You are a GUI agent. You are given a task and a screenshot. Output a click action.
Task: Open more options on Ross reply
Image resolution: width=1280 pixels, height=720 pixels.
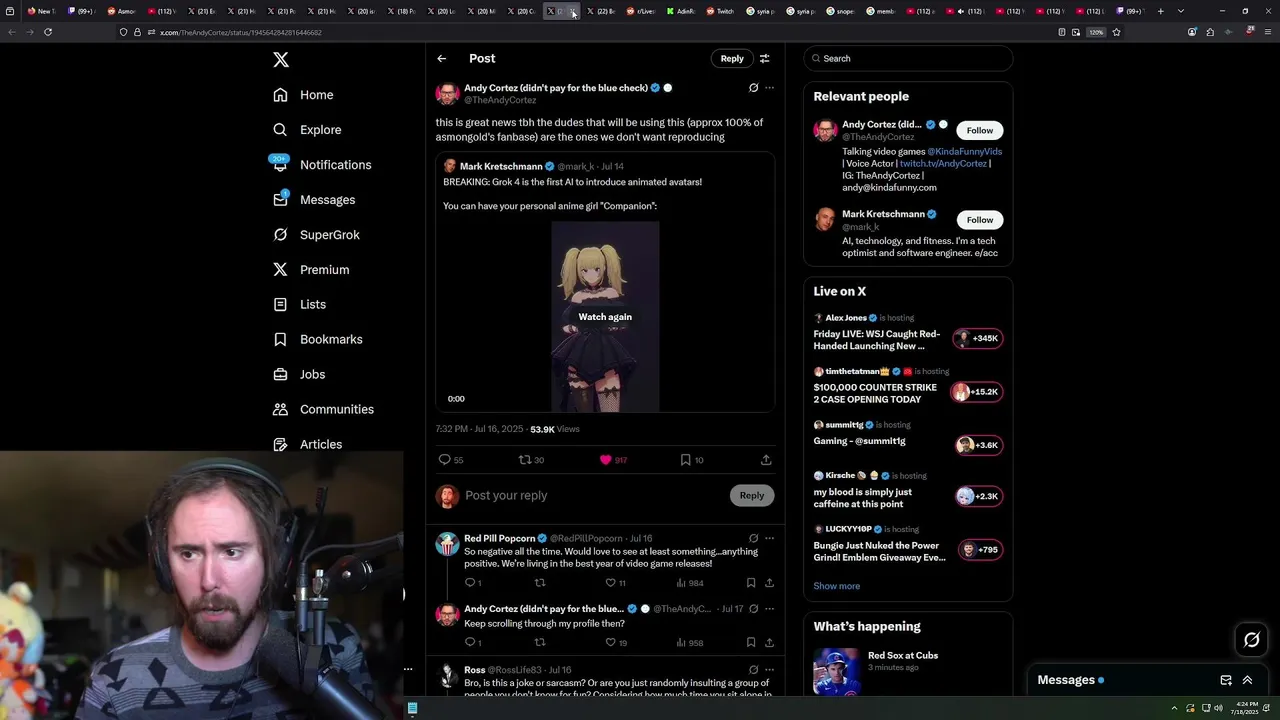769,670
